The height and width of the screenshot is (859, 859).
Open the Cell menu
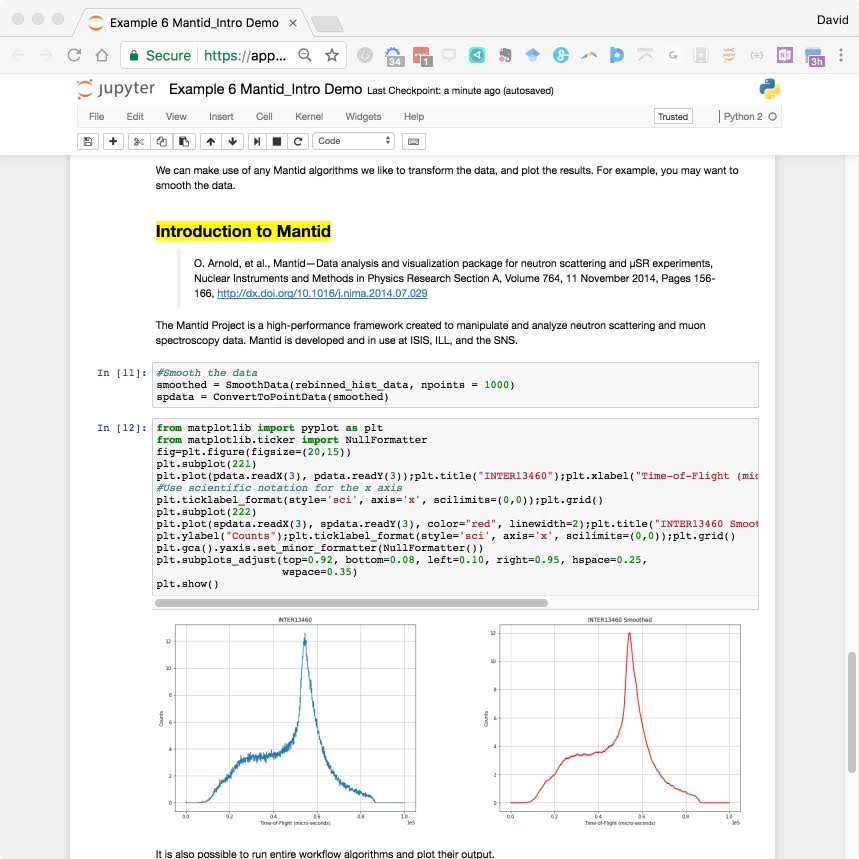pos(264,117)
